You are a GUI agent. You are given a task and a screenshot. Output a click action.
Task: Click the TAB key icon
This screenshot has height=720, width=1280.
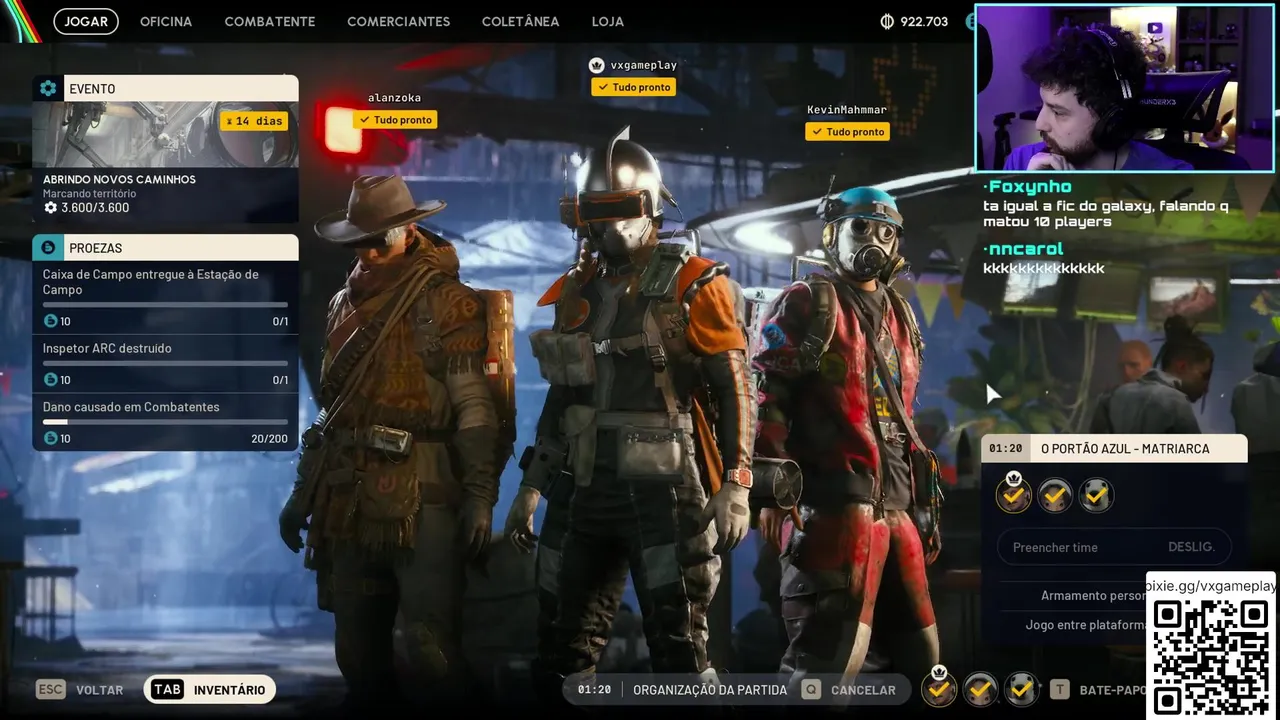(167, 689)
